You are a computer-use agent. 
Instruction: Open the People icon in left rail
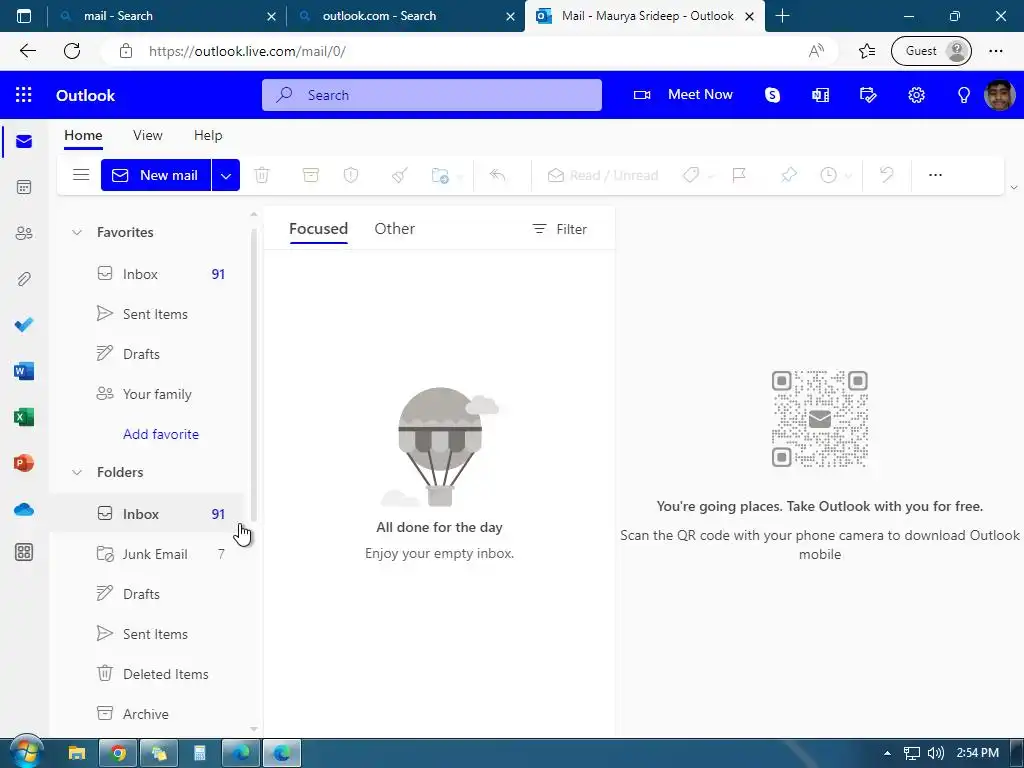pyautogui.click(x=24, y=233)
